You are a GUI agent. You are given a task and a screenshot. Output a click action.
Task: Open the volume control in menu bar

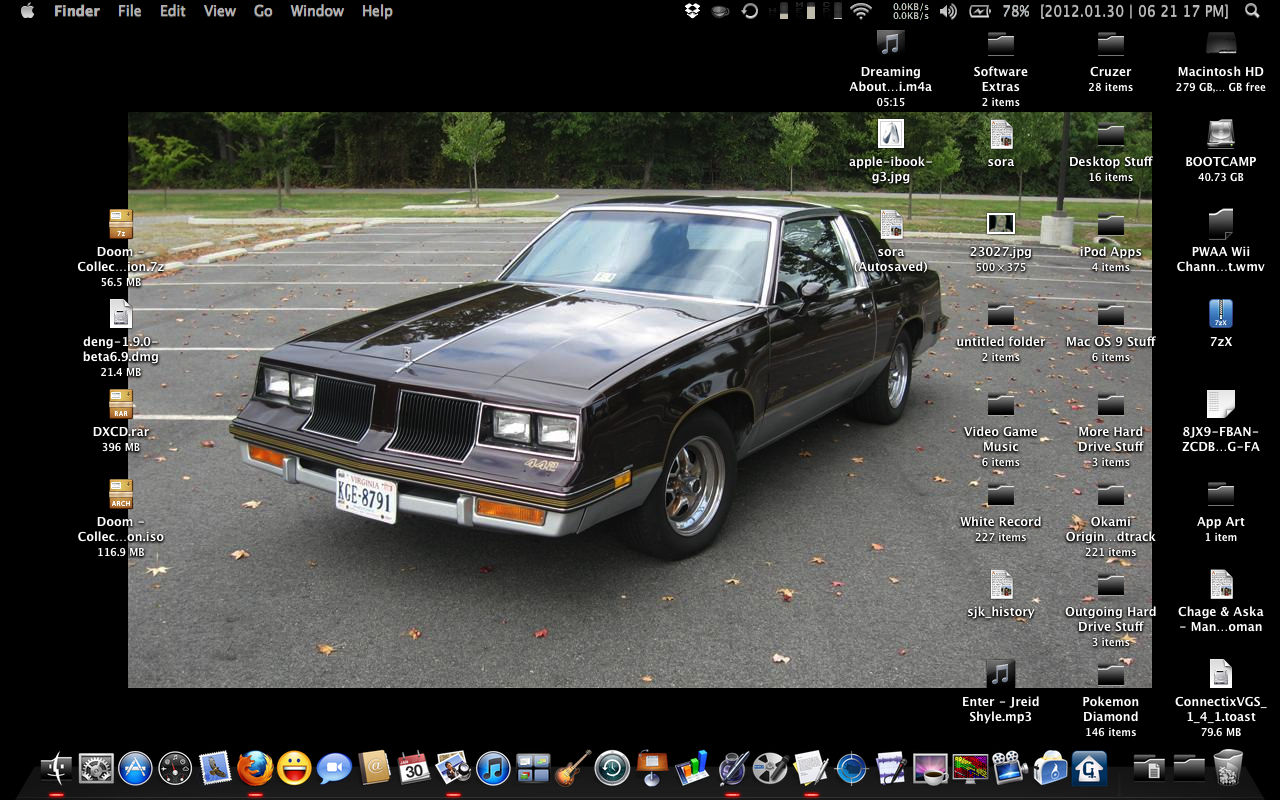click(x=948, y=11)
